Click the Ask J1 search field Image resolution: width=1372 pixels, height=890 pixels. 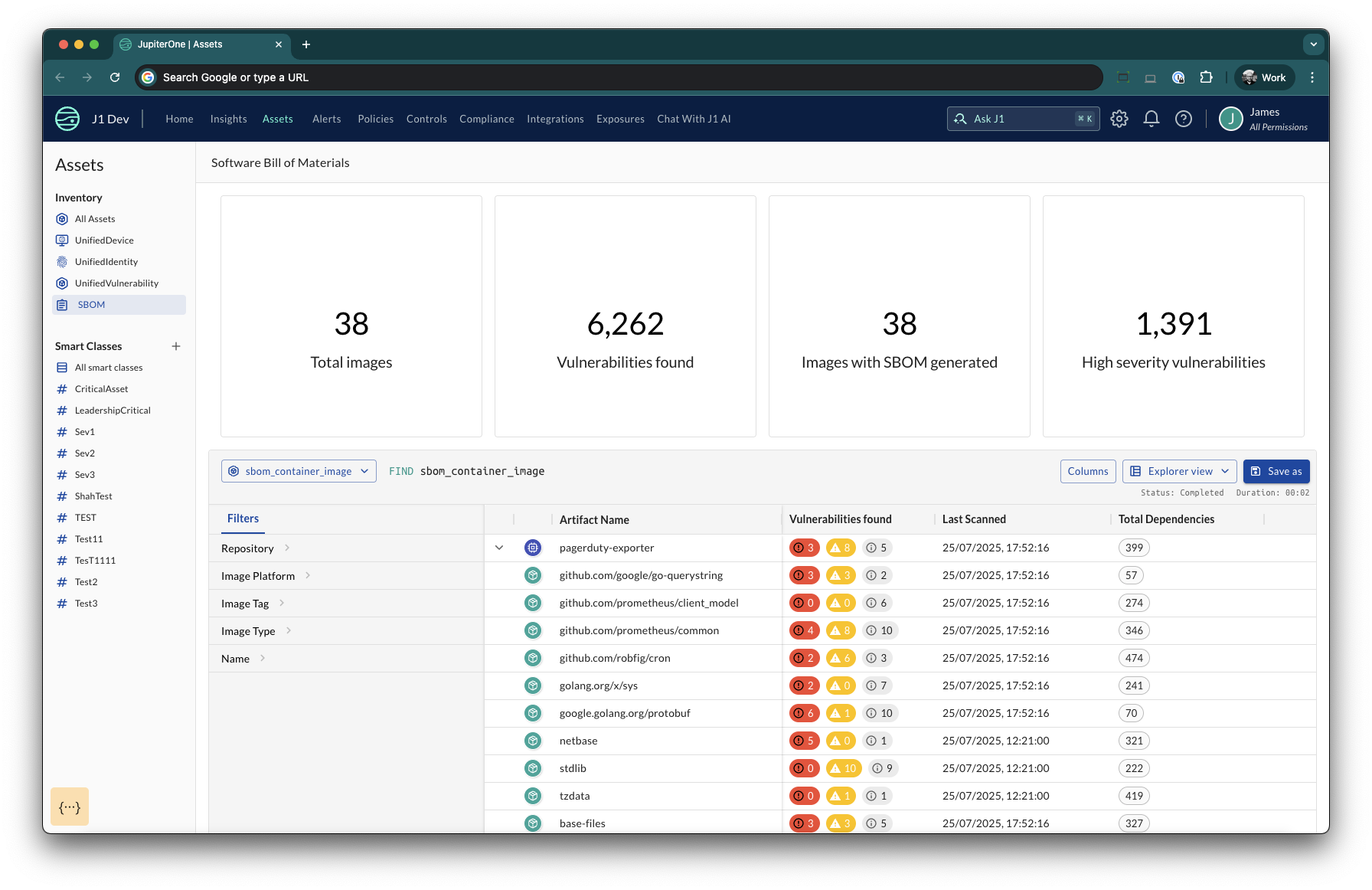(1023, 119)
